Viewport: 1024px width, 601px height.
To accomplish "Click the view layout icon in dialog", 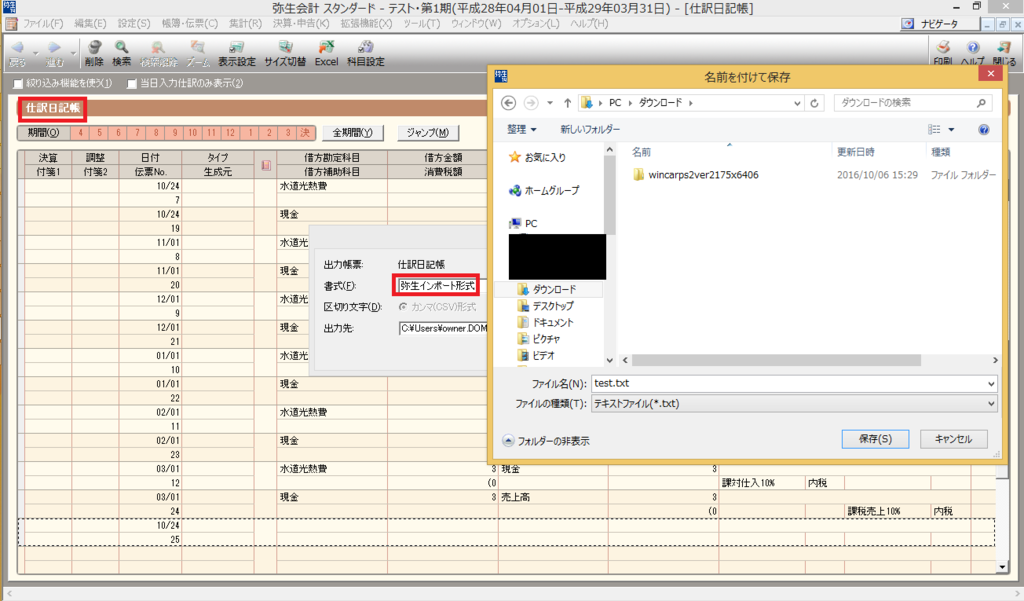I will [935, 129].
